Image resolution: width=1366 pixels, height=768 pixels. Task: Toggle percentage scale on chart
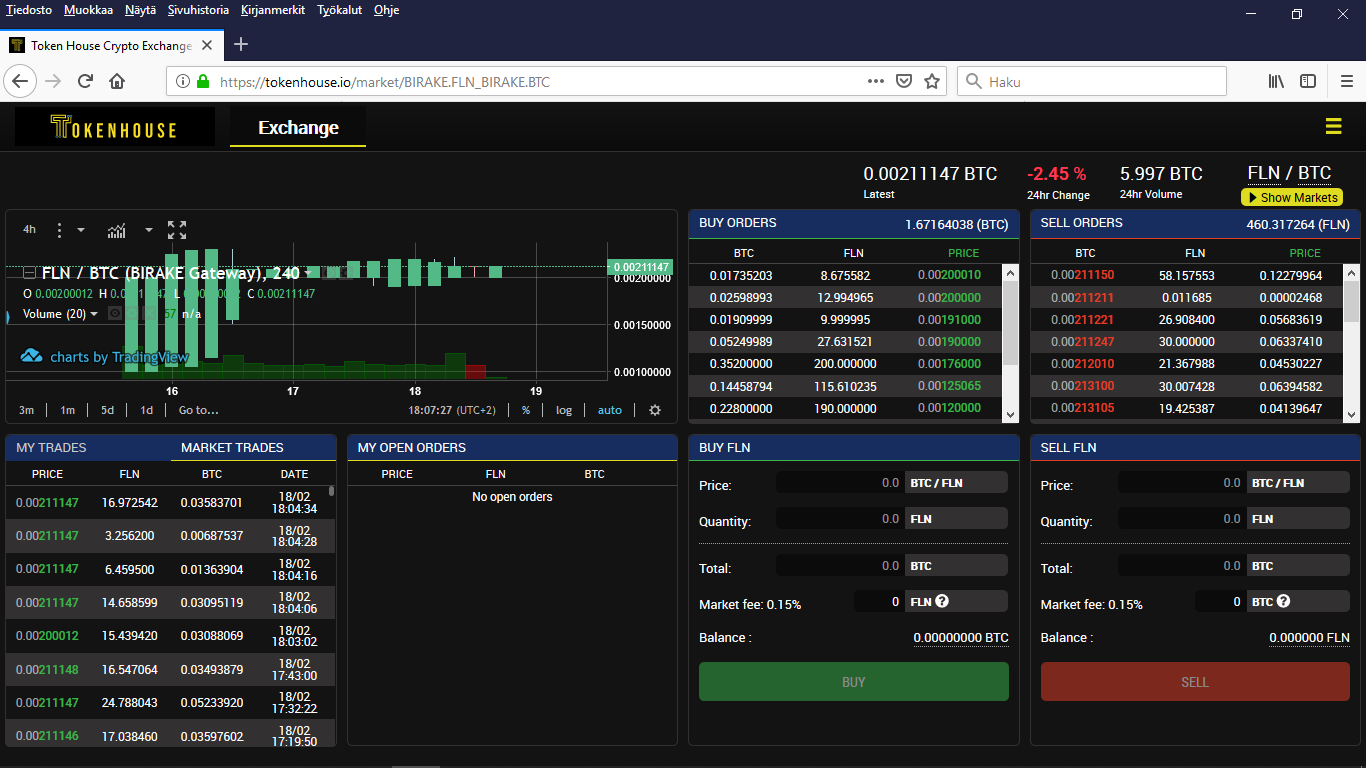click(x=525, y=410)
